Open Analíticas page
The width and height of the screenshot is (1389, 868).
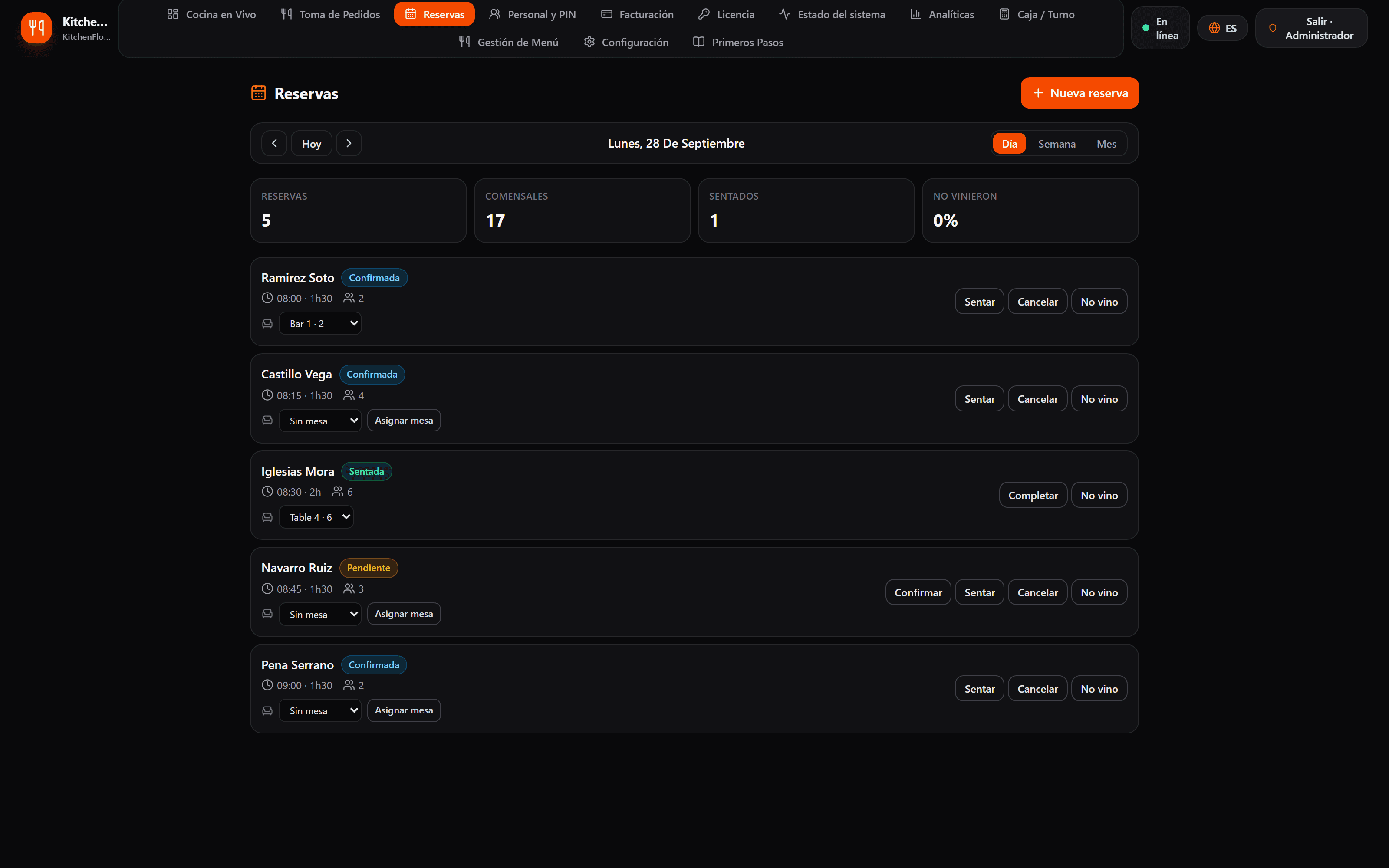pos(942,14)
